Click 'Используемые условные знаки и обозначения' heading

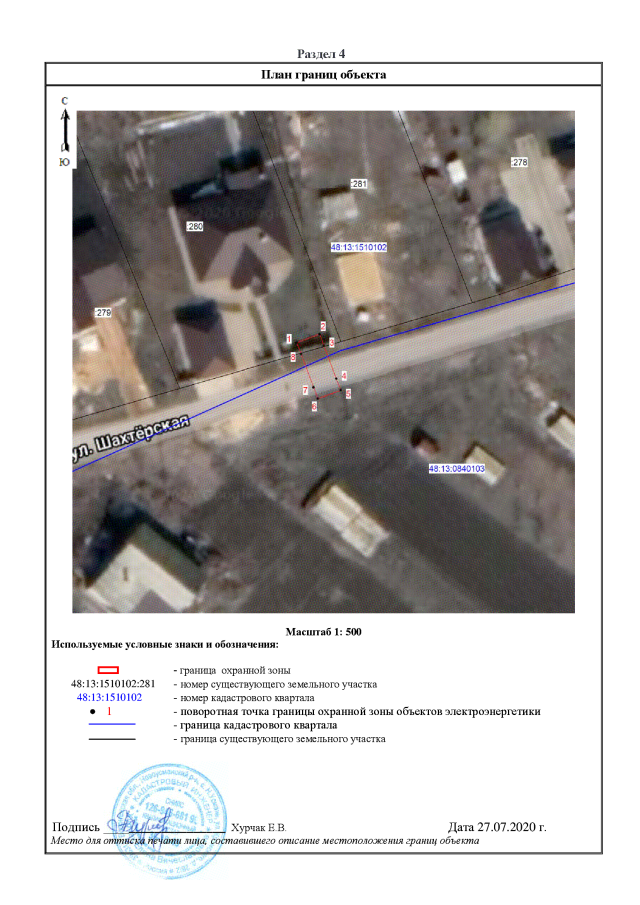[164, 644]
